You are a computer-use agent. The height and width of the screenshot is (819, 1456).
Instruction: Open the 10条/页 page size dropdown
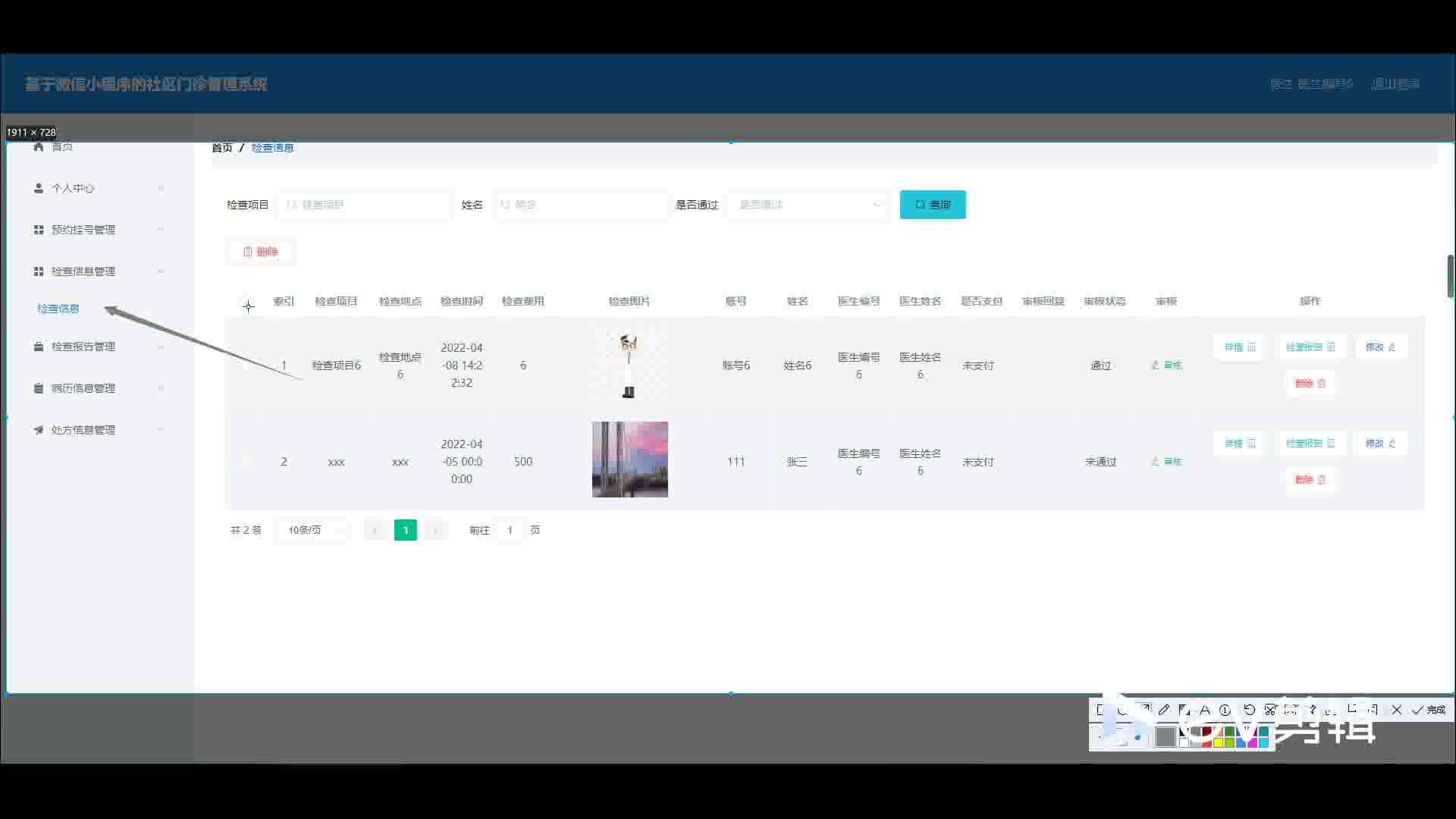(312, 530)
